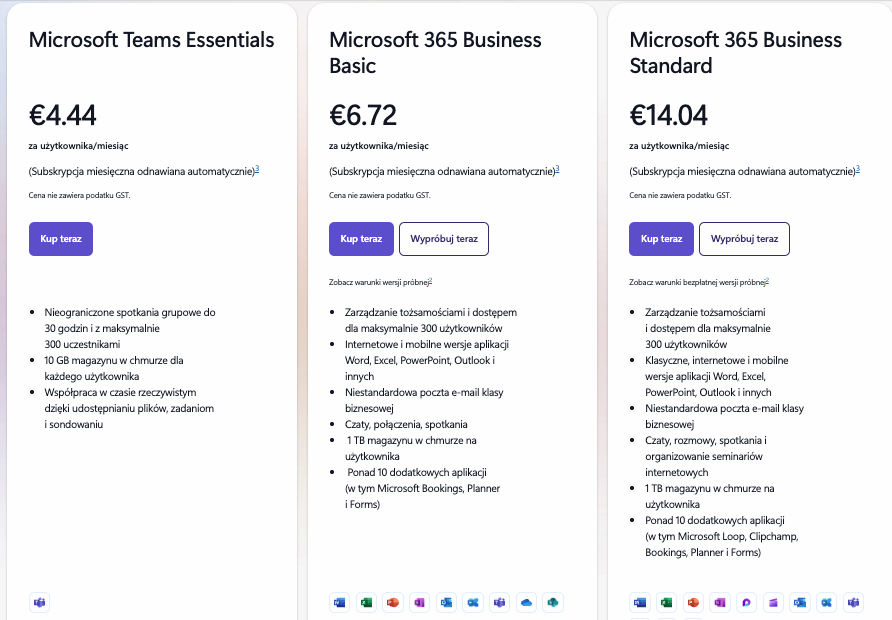Select the SharePoint icon in Business Basic

click(553, 602)
